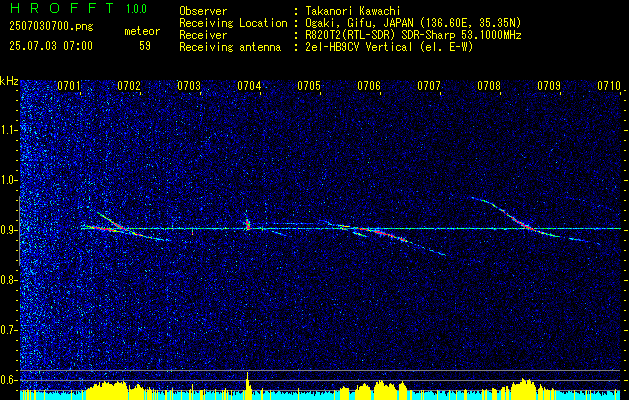Click the Receiver label
629x400 pixels.
203,35
